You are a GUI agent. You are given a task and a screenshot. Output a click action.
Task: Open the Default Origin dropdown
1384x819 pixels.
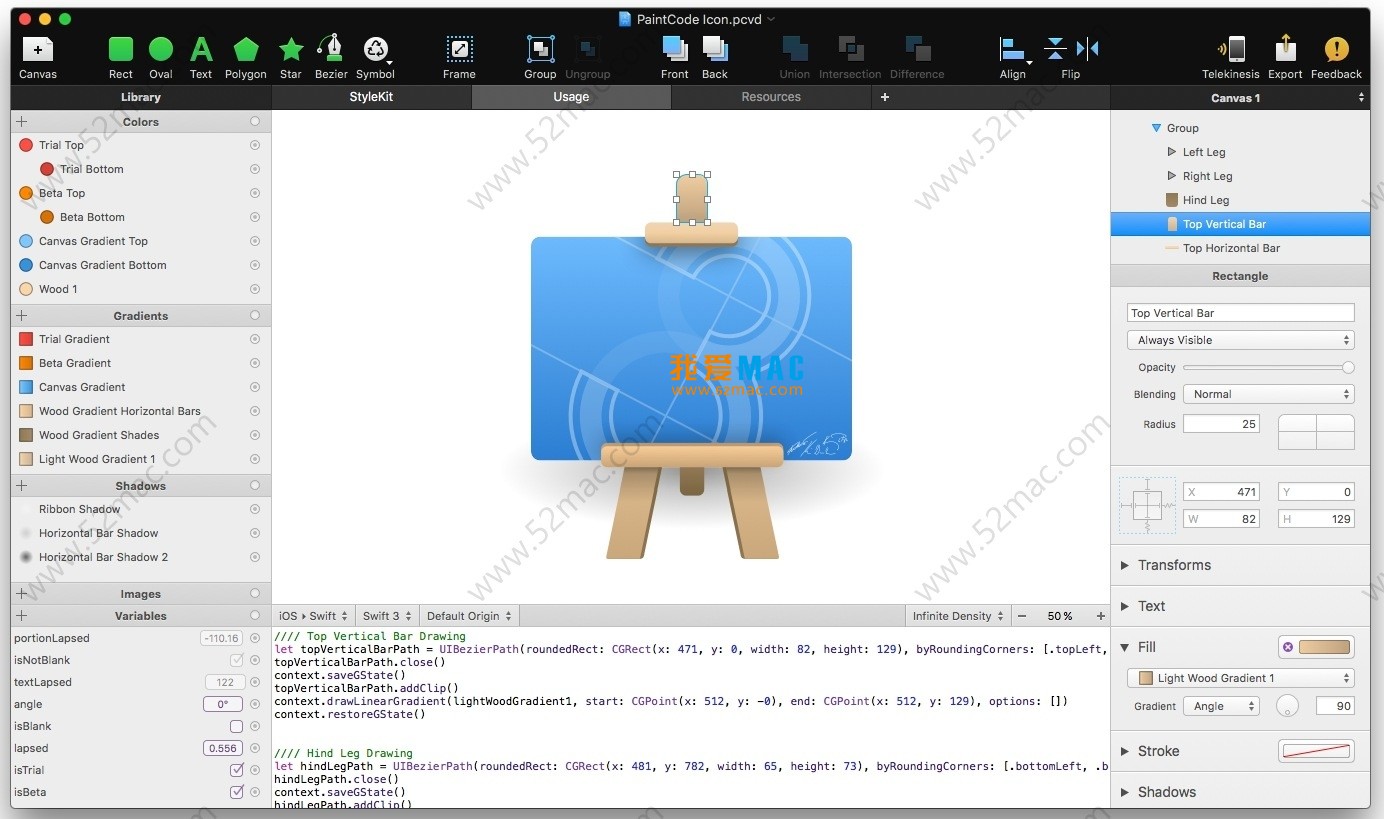469,616
